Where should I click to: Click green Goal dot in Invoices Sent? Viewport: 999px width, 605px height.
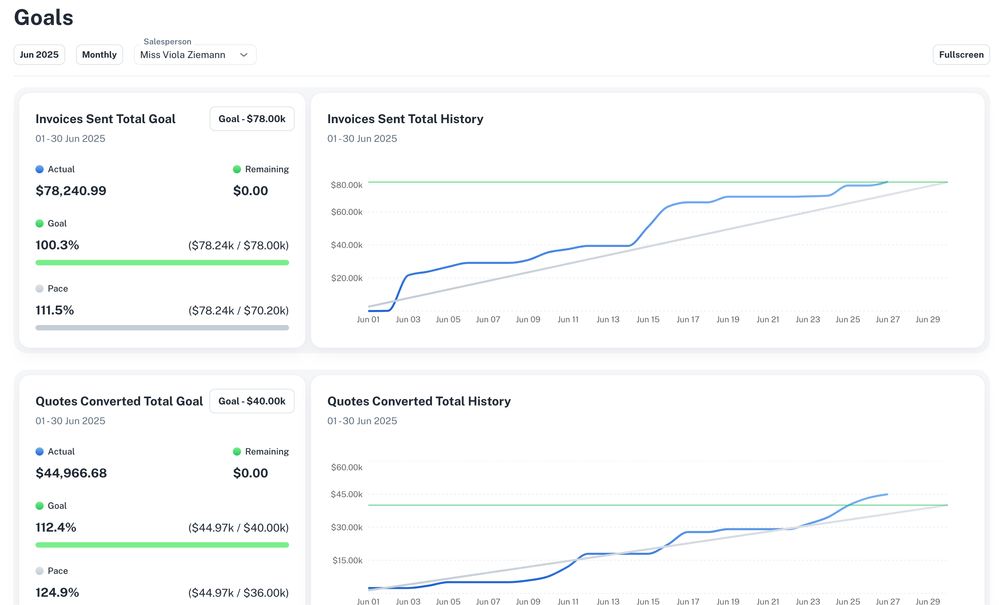[40, 224]
